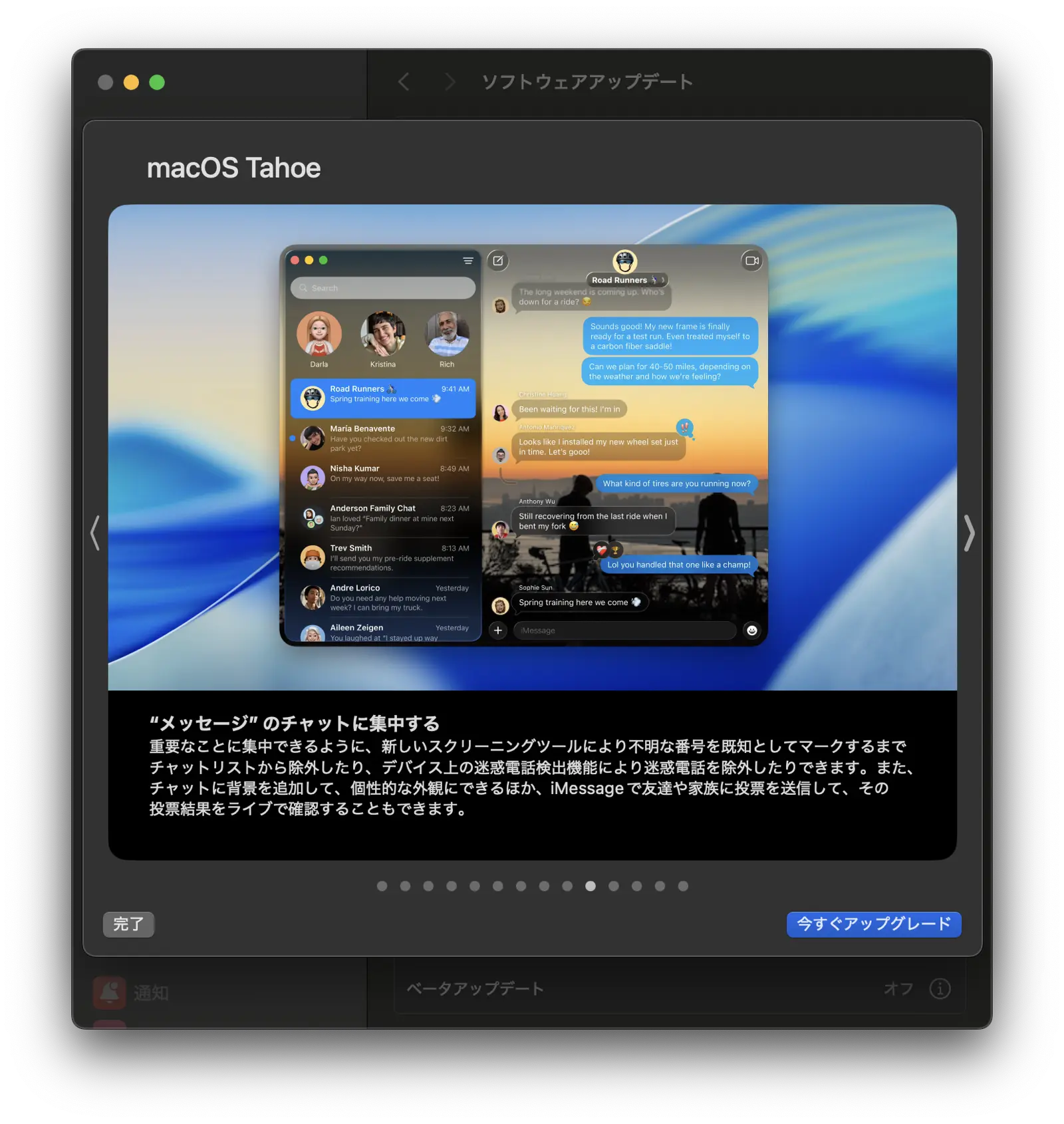Screen dimensions: 1064x1124
Task: Go to next slide with right chevron
Action: tap(969, 533)
